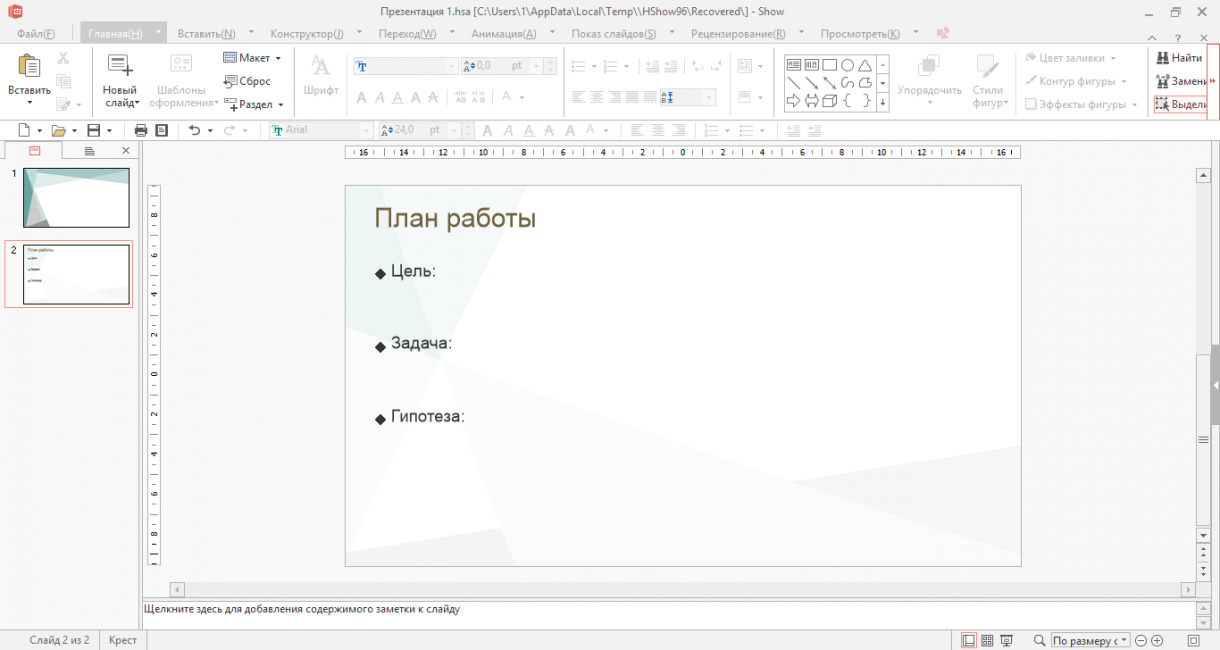Click the Найти (Find) binoculars icon
Image resolution: width=1220 pixels, height=650 pixels.
click(1162, 58)
